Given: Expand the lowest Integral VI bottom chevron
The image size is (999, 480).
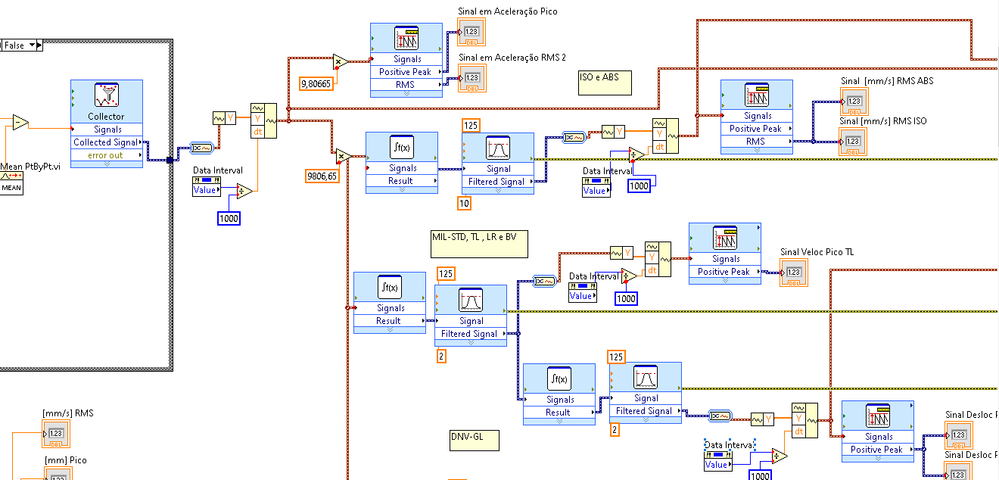Looking at the screenshot, I should 559,421.
